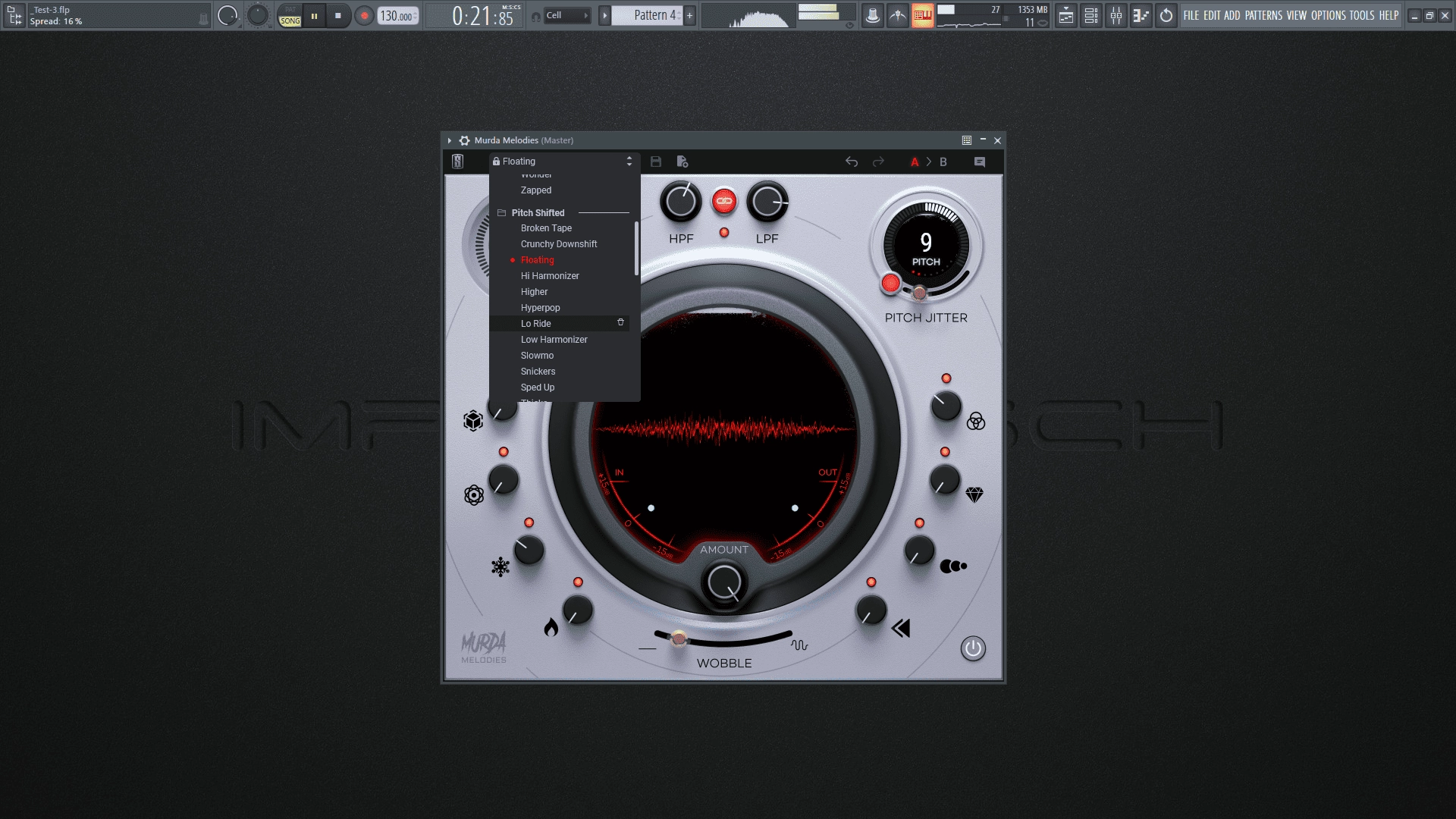Click the Slate Digital logo icon
Image resolution: width=1456 pixels, height=819 pixels.
(457, 162)
